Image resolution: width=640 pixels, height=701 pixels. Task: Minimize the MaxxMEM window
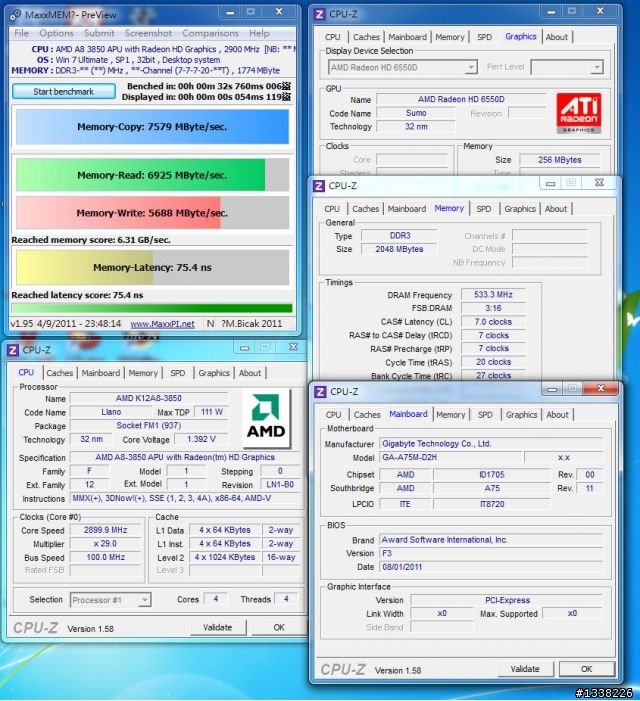click(x=230, y=12)
